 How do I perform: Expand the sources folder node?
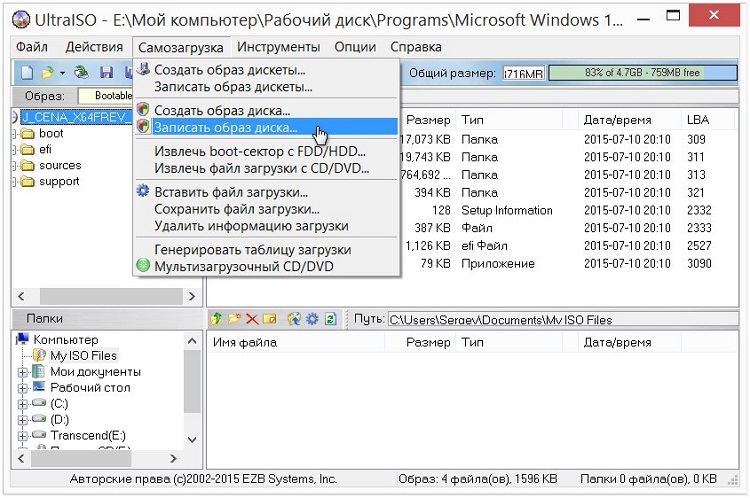pos(14,166)
